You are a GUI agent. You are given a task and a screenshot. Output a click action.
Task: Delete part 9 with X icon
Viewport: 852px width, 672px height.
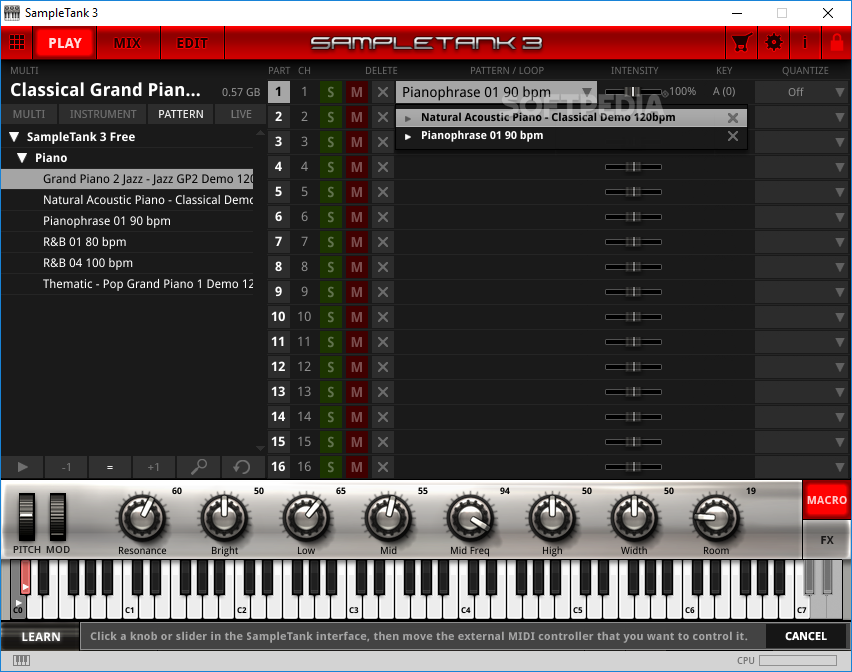pos(383,292)
